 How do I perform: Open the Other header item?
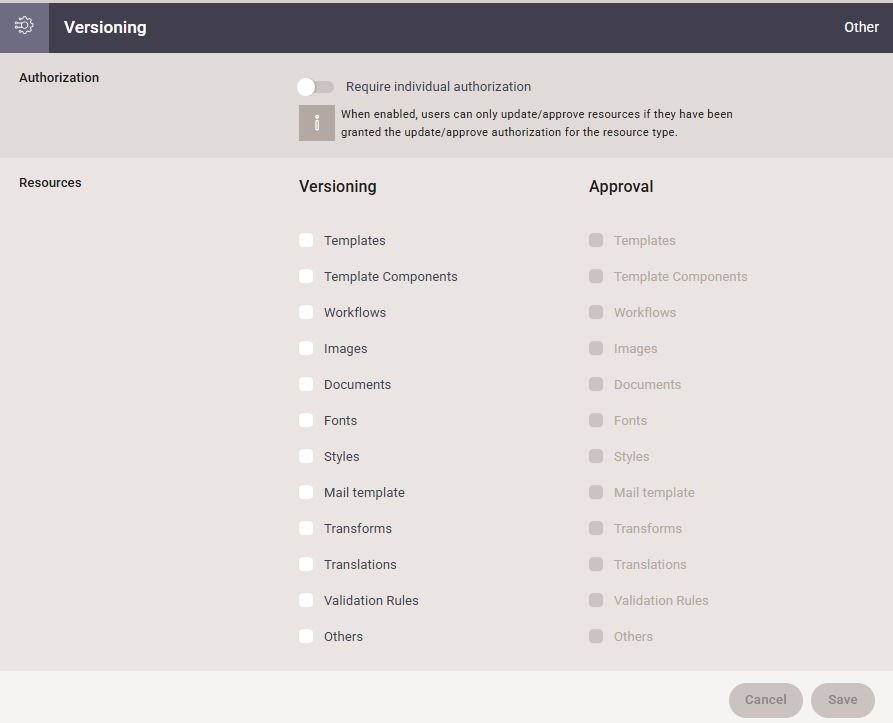(x=861, y=27)
